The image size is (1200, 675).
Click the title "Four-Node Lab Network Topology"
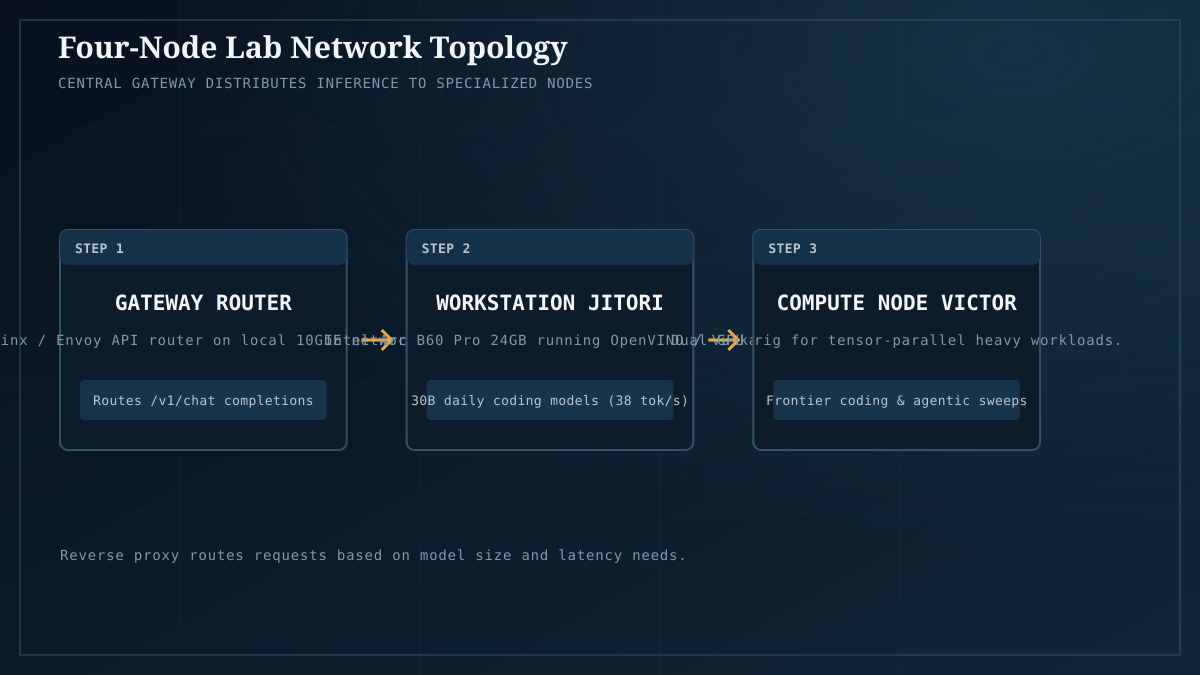click(x=312, y=47)
